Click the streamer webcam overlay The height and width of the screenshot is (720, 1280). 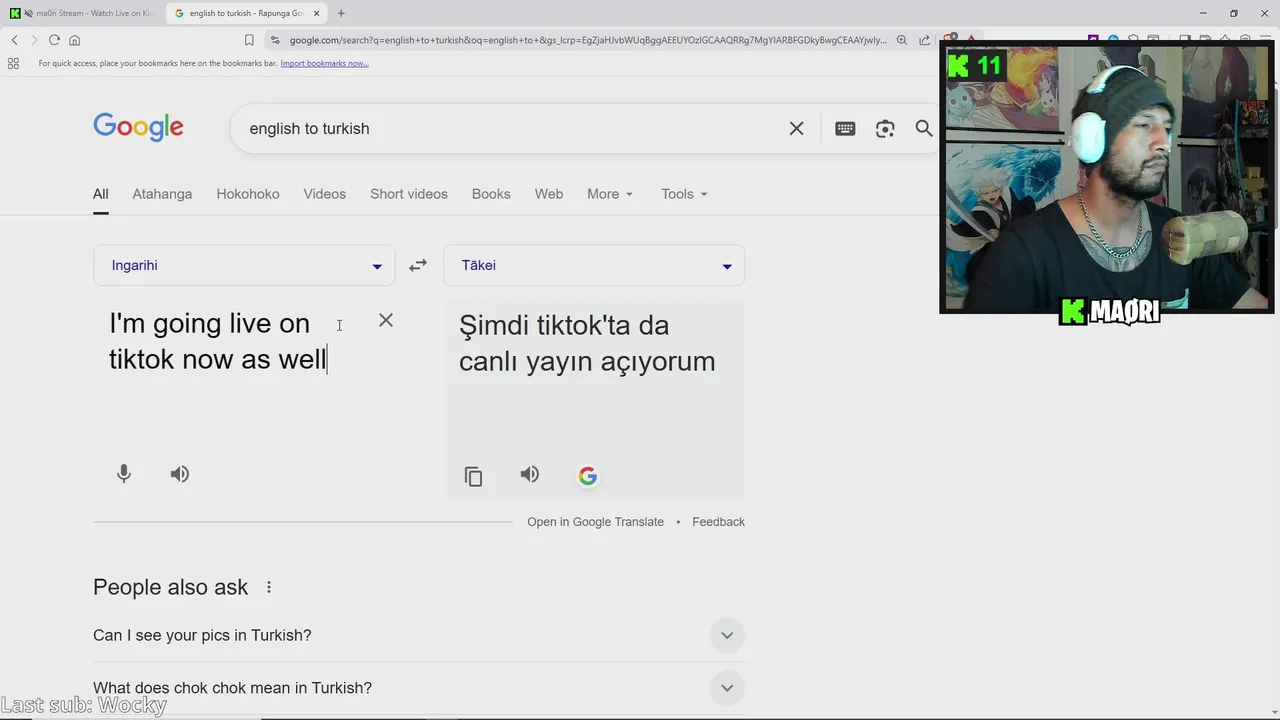tap(1106, 178)
